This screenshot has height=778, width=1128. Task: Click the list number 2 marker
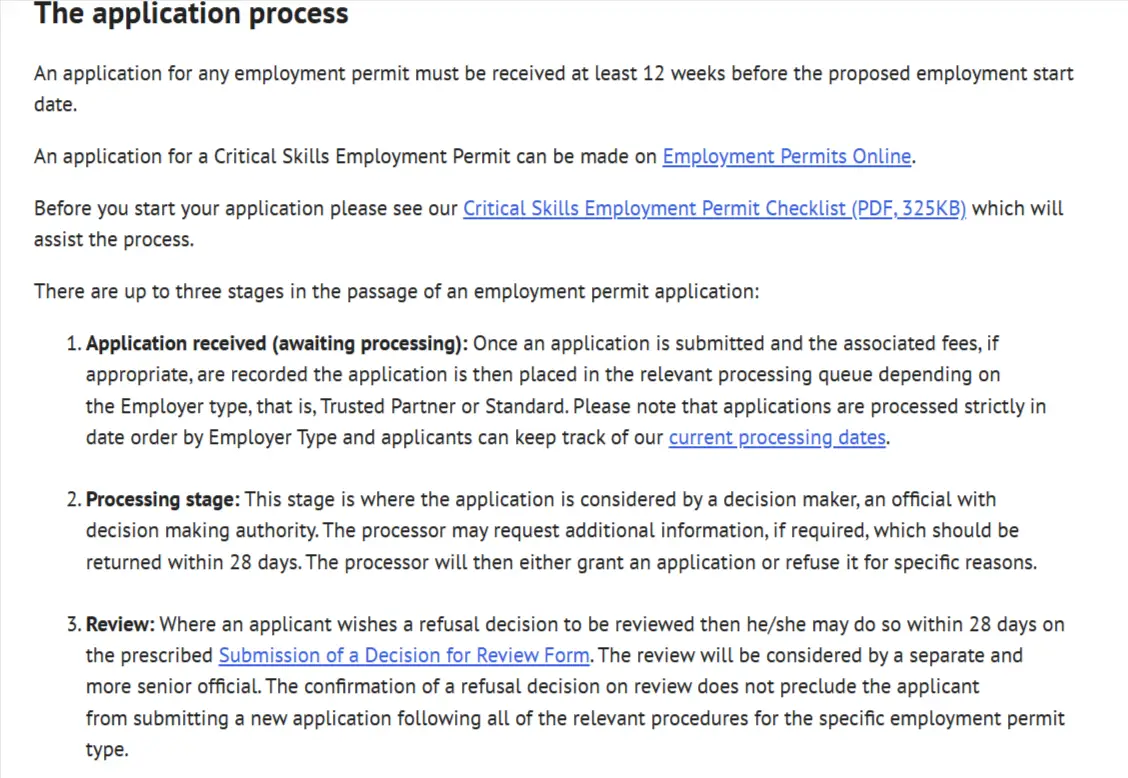tap(73, 499)
